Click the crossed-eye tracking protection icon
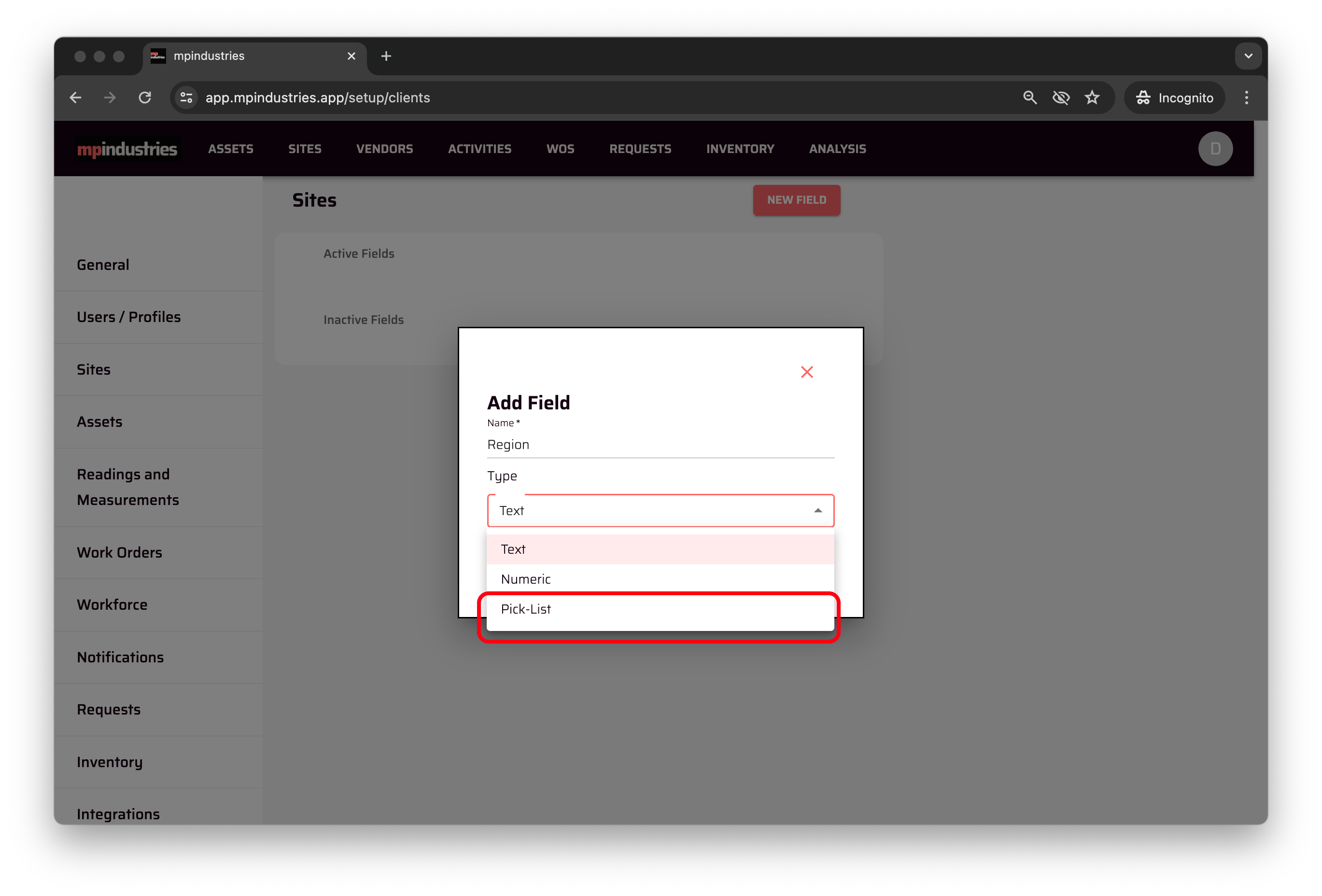1322x896 pixels. click(x=1060, y=98)
